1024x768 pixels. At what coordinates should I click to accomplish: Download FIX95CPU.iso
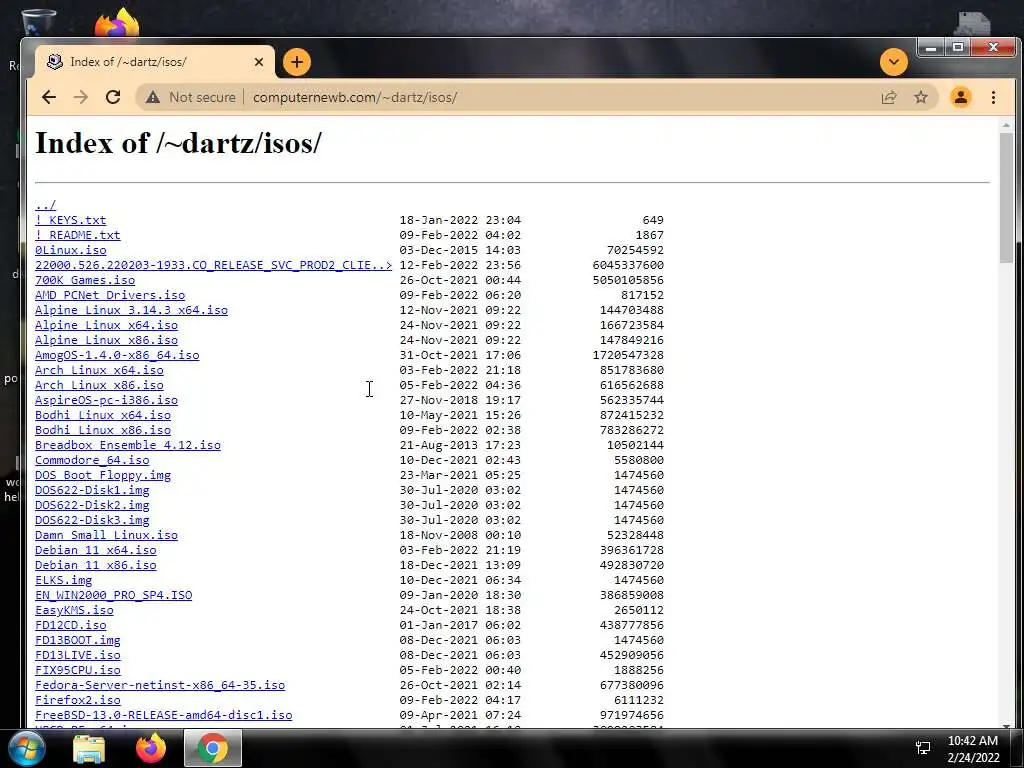(78, 671)
